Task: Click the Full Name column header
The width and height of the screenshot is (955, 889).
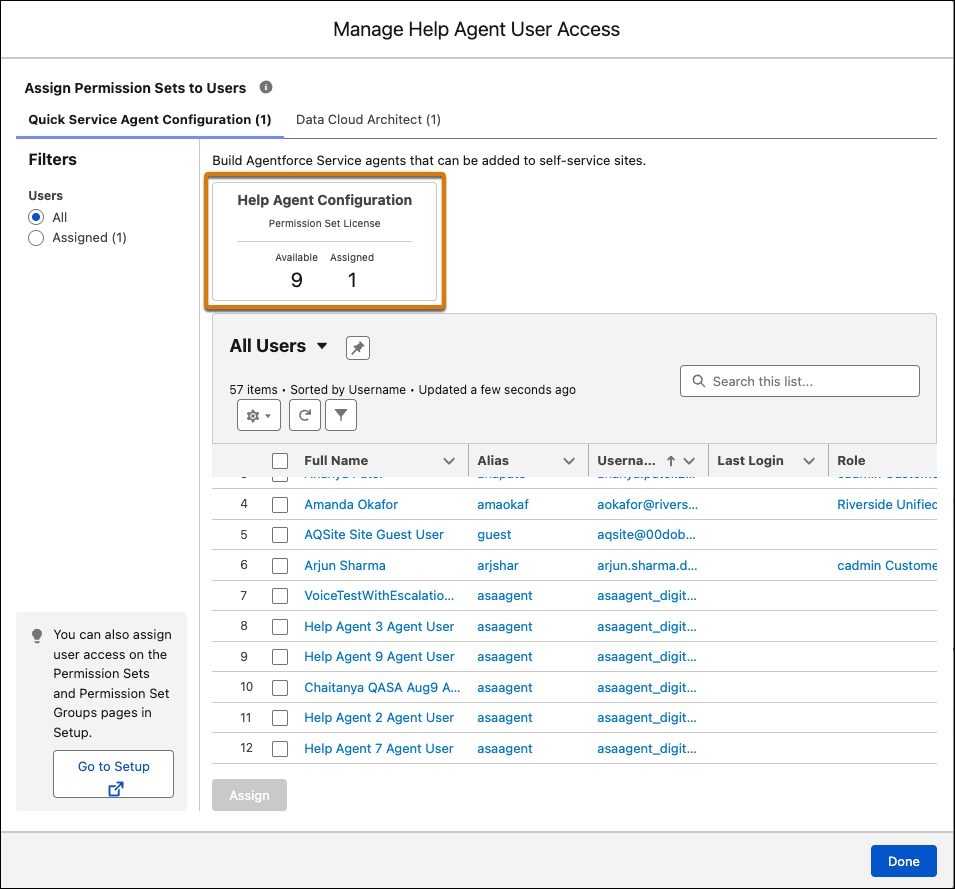Action: click(336, 460)
